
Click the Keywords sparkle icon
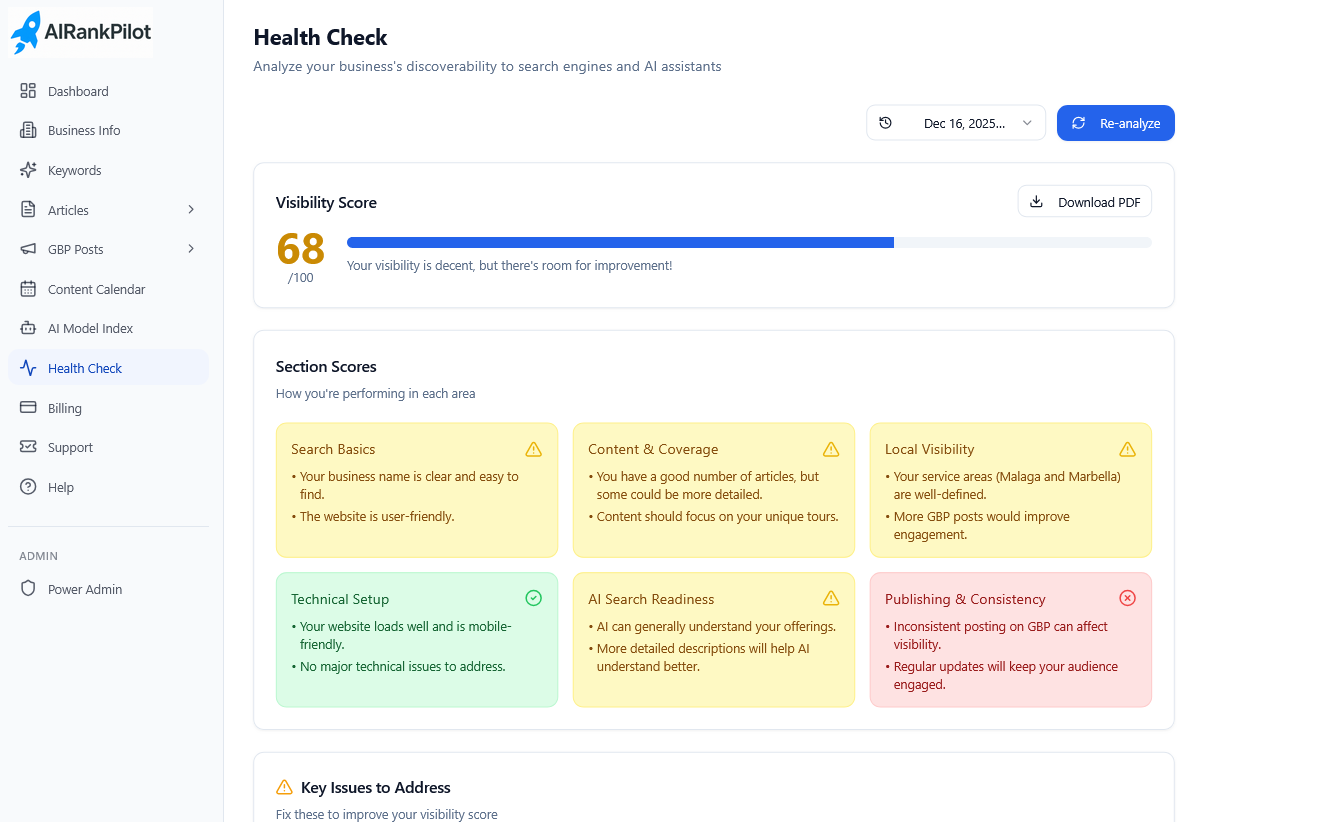28,170
